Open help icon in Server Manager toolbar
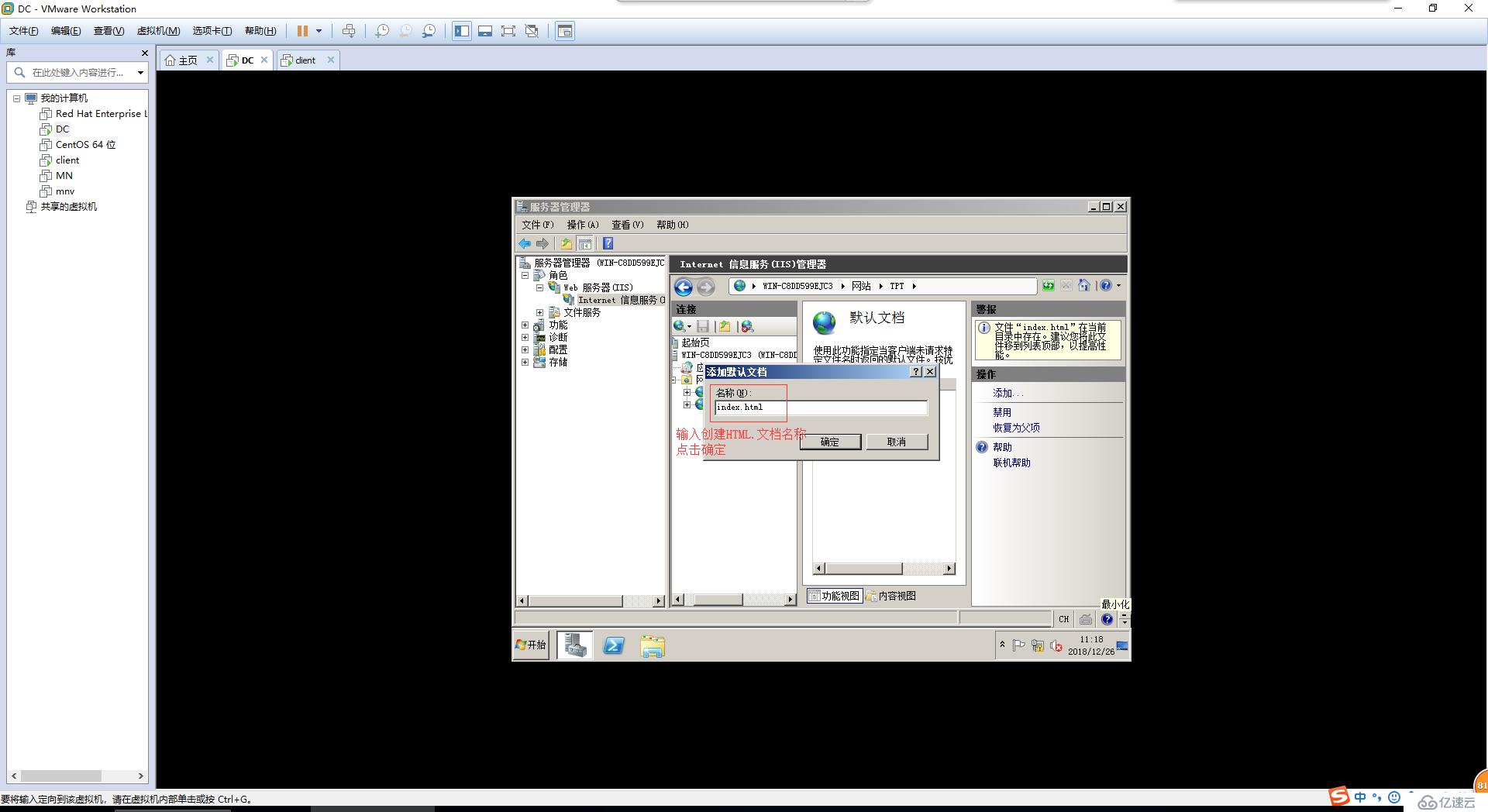 pyautogui.click(x=608, y=243)
